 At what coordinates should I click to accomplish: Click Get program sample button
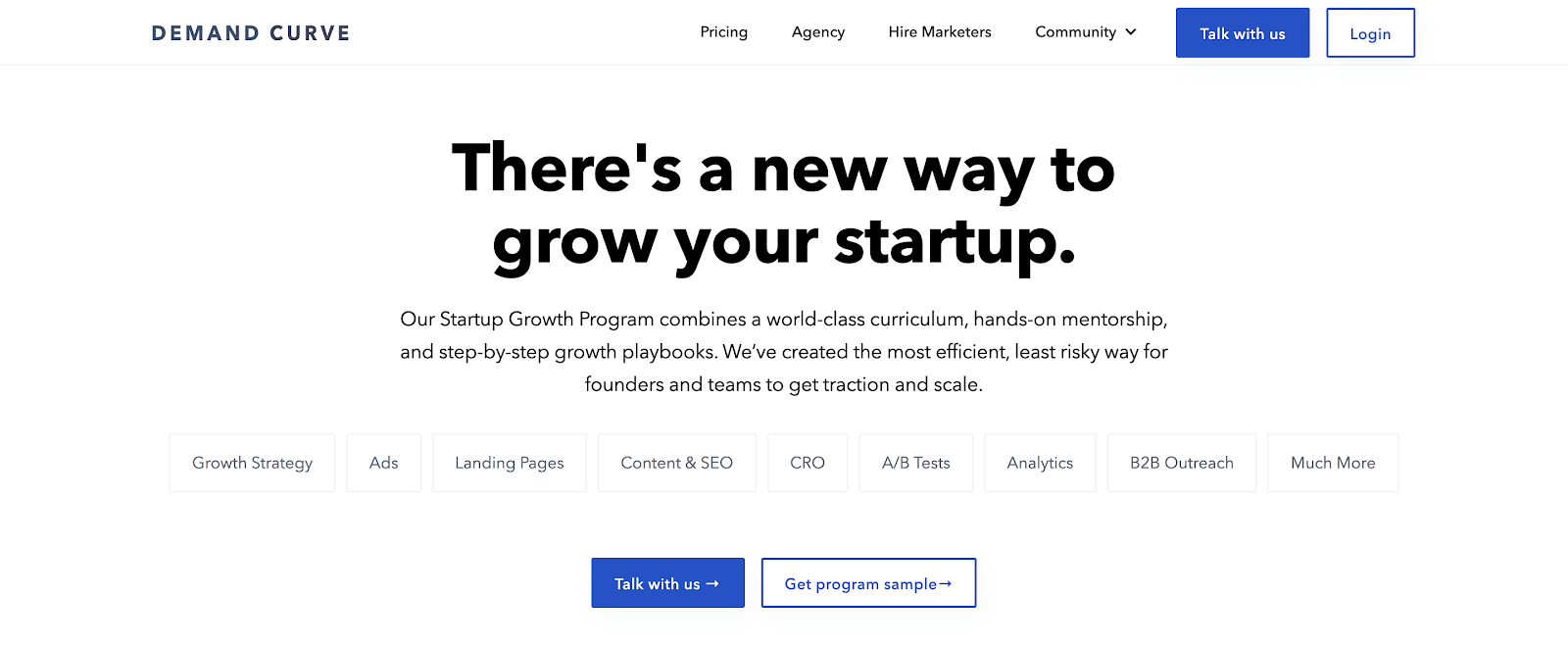coord(868,583)
